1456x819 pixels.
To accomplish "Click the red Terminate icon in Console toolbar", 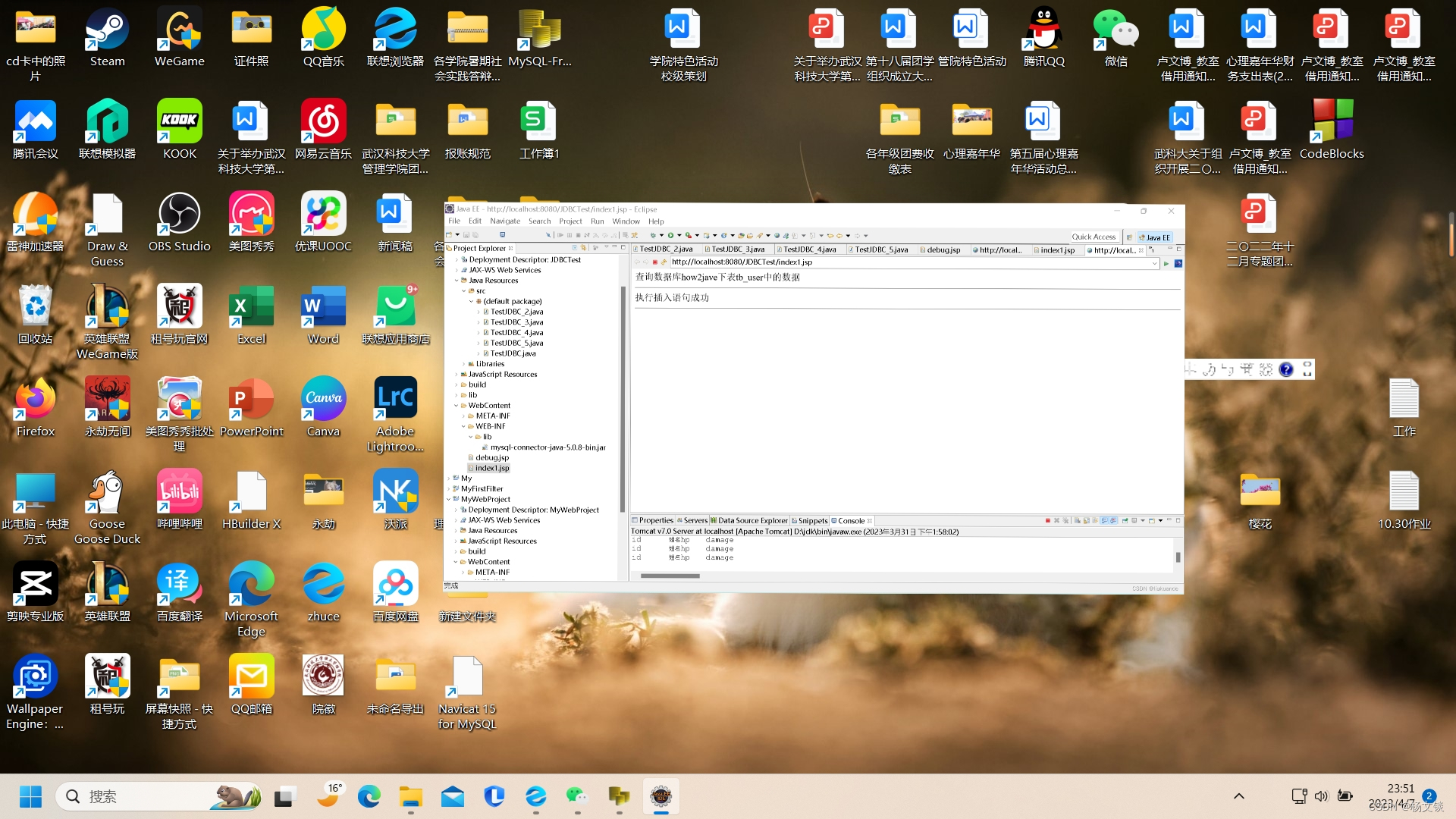I will (x=1048, y=520).
